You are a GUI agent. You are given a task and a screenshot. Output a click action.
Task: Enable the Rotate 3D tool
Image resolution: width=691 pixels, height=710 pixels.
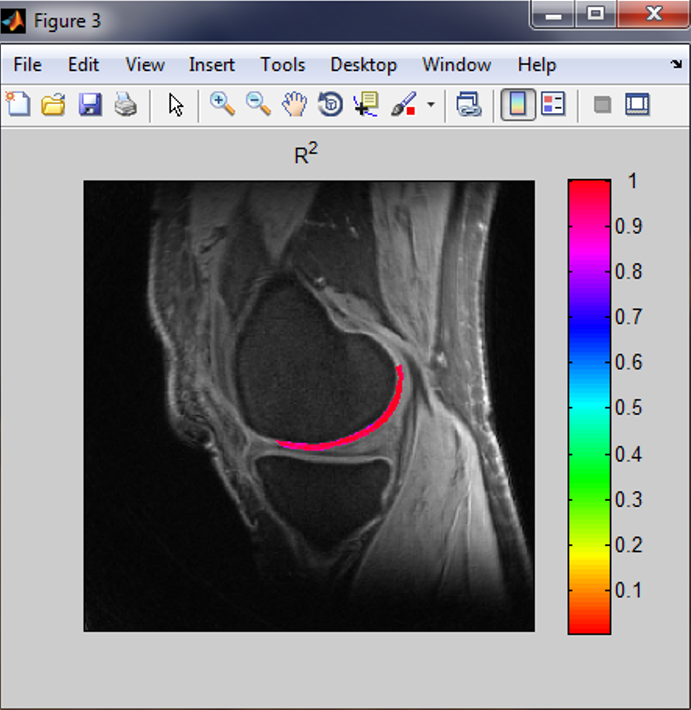click(329, 104)
